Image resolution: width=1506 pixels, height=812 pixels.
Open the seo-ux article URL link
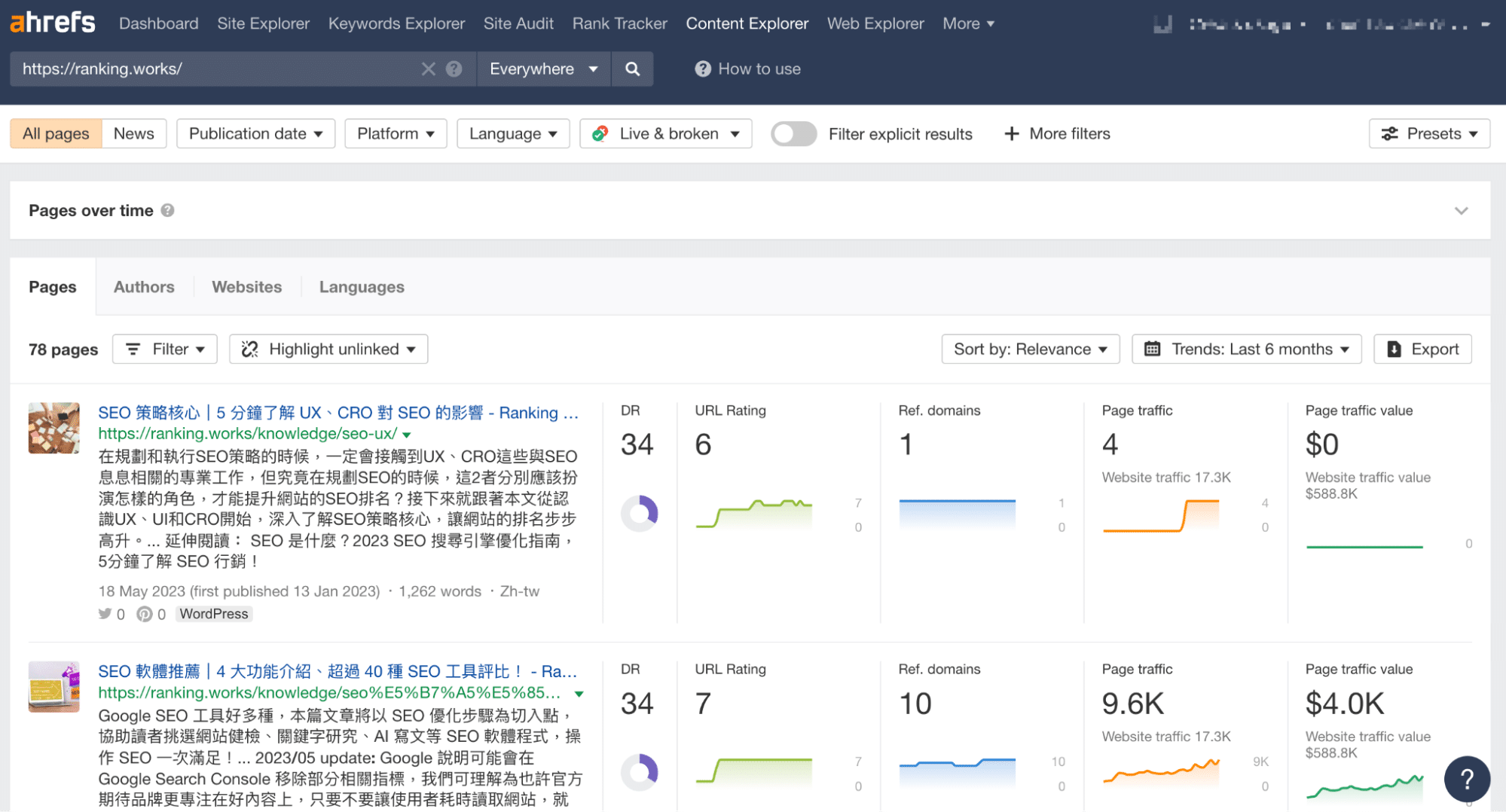pos(247,434)
